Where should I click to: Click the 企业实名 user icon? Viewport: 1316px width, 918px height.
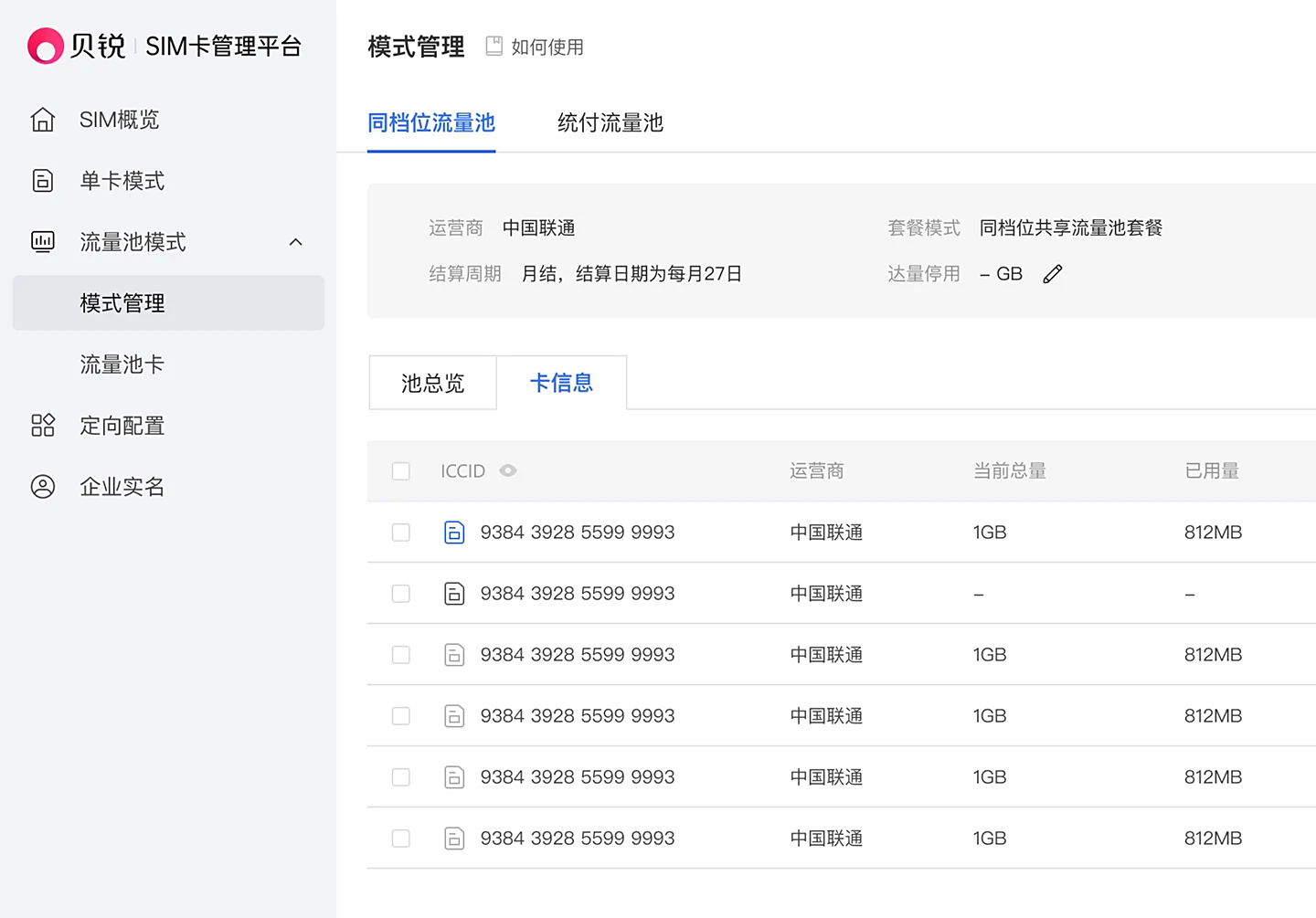click(43, 487)
